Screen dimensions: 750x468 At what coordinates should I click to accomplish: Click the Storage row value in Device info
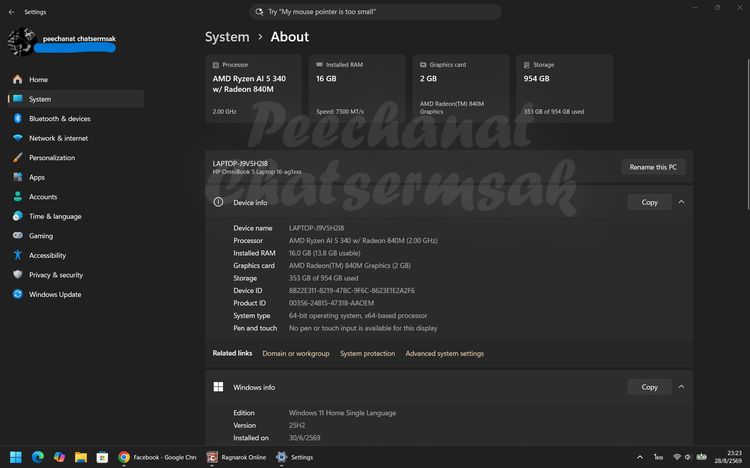[x=323, y=278]
